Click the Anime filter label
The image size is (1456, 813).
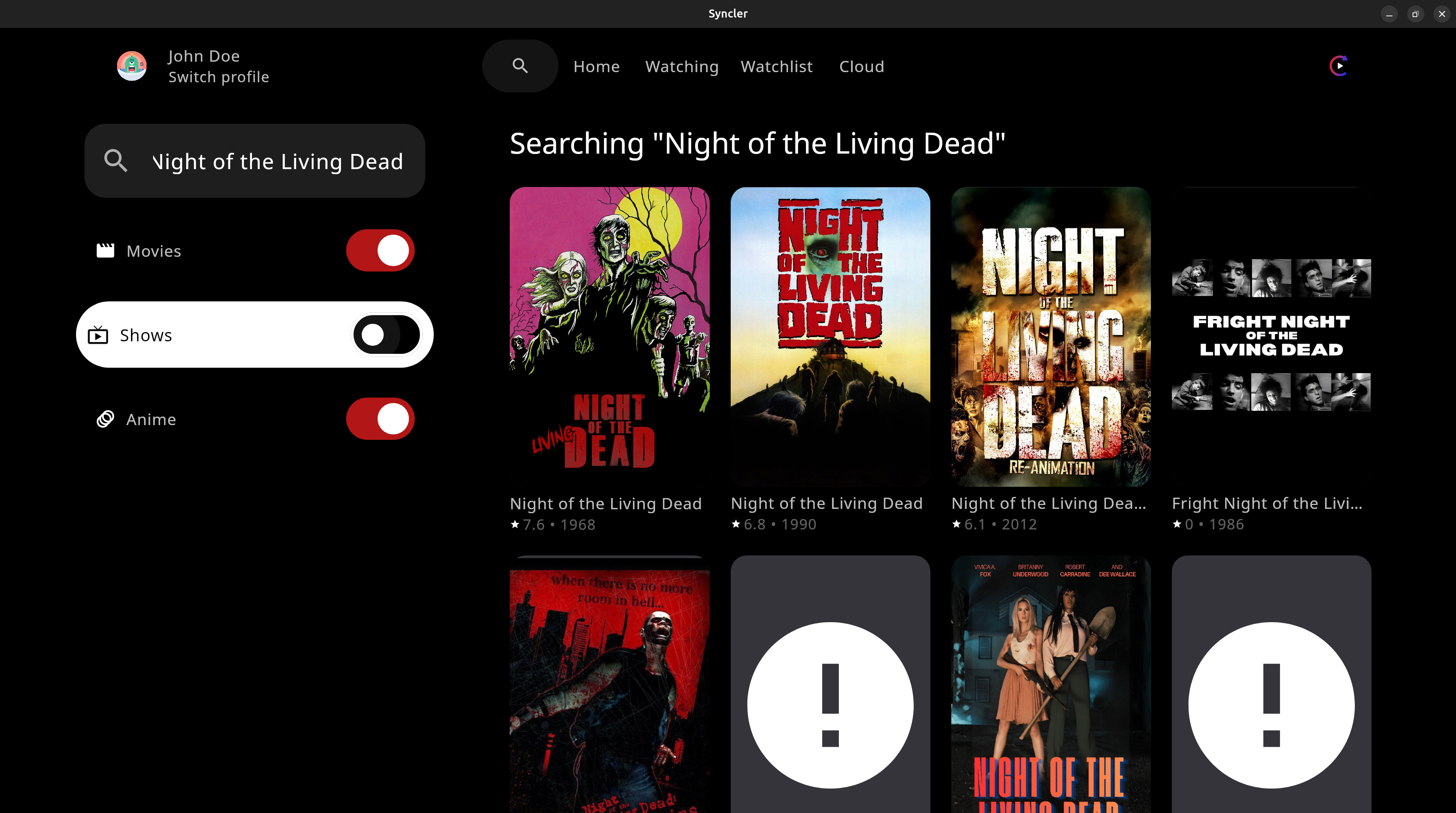pos(151,420)
